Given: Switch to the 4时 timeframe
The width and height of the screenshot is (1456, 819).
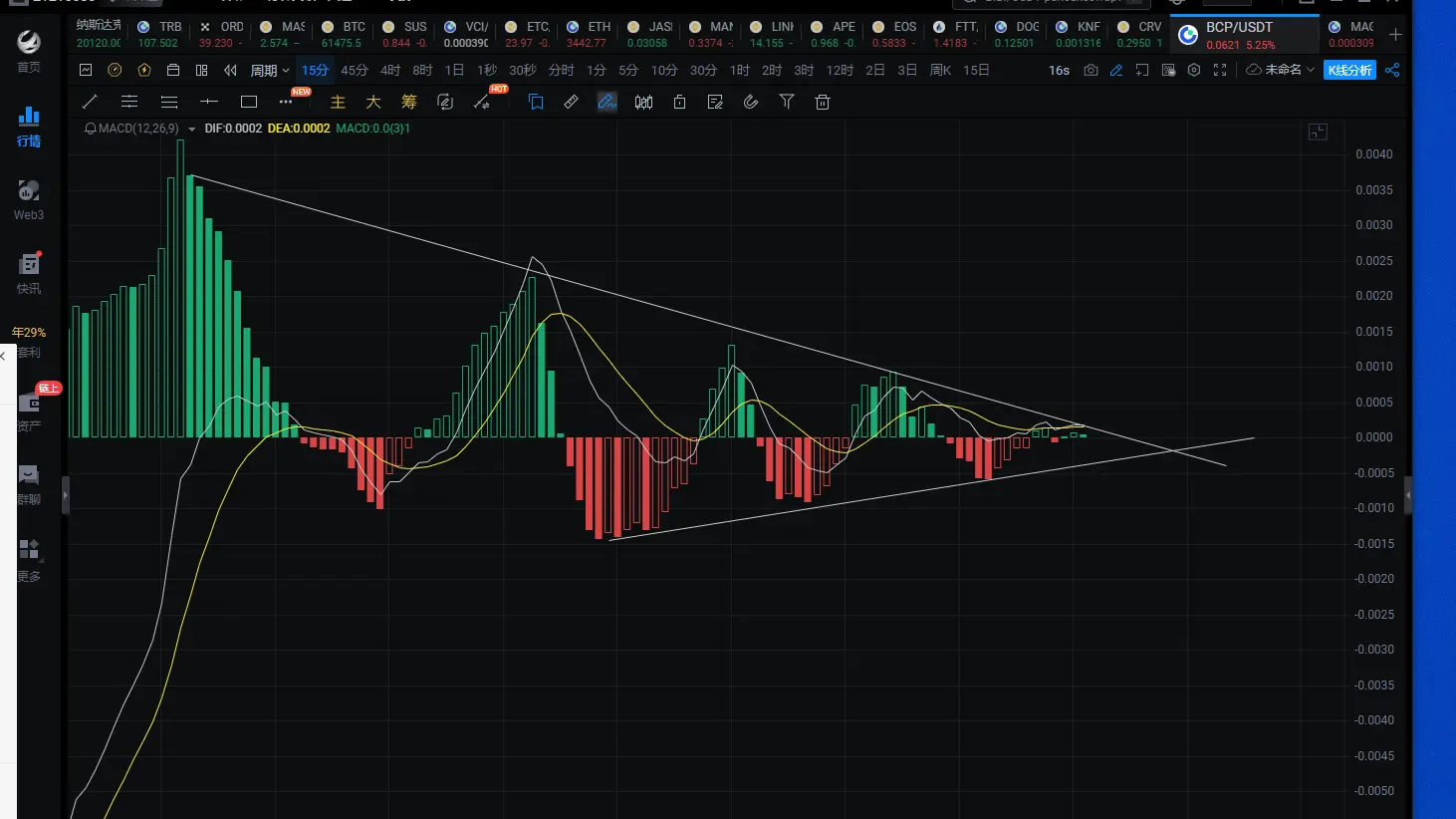Looking at the screenshot, I should click(x=390, y=70).
